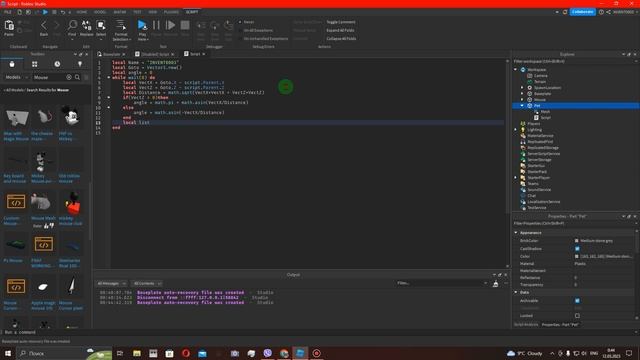Toggle the Locked checkbox

(x=577, y=316)
